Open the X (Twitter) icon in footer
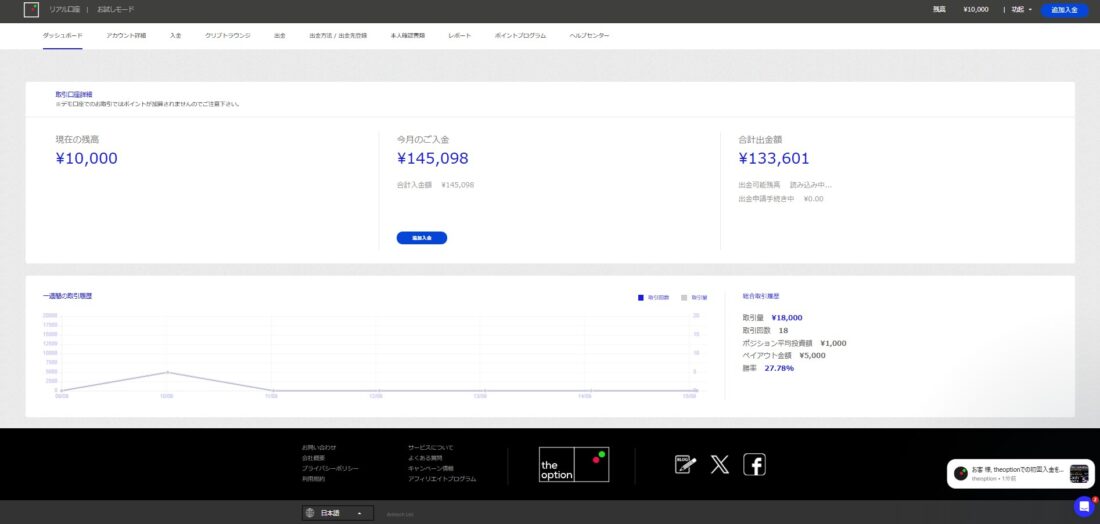The image size is (1100, 524). pos(720,464)
